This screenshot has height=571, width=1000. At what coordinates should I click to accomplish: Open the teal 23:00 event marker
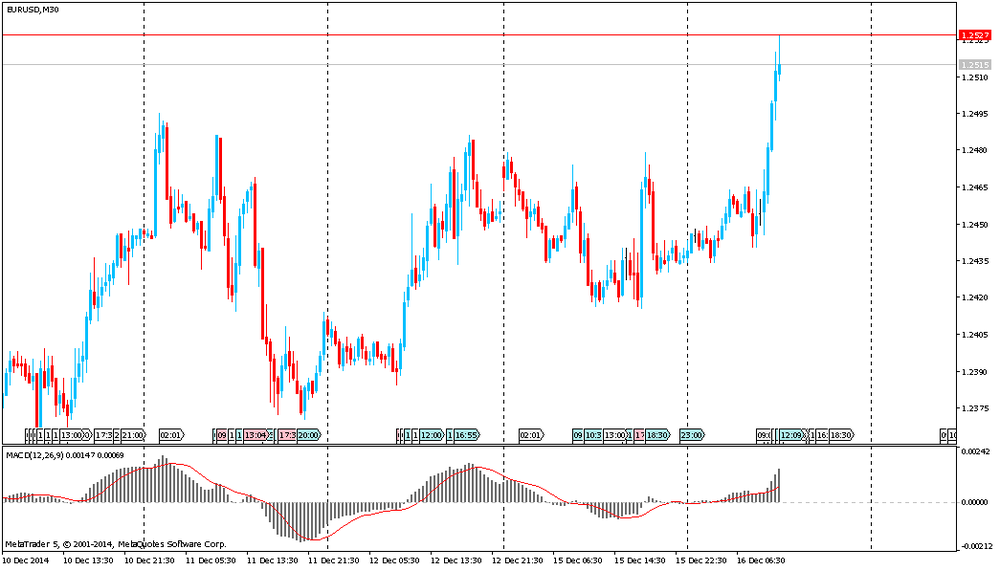click(690, 435)
